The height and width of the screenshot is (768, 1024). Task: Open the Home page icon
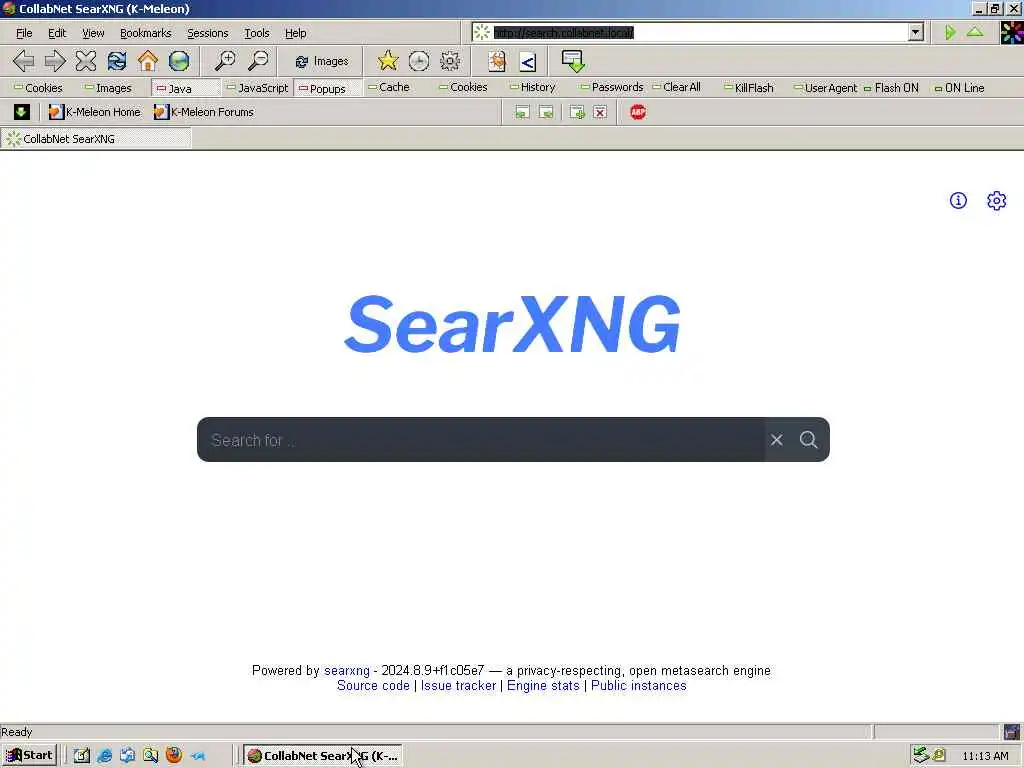coord(148,61)
